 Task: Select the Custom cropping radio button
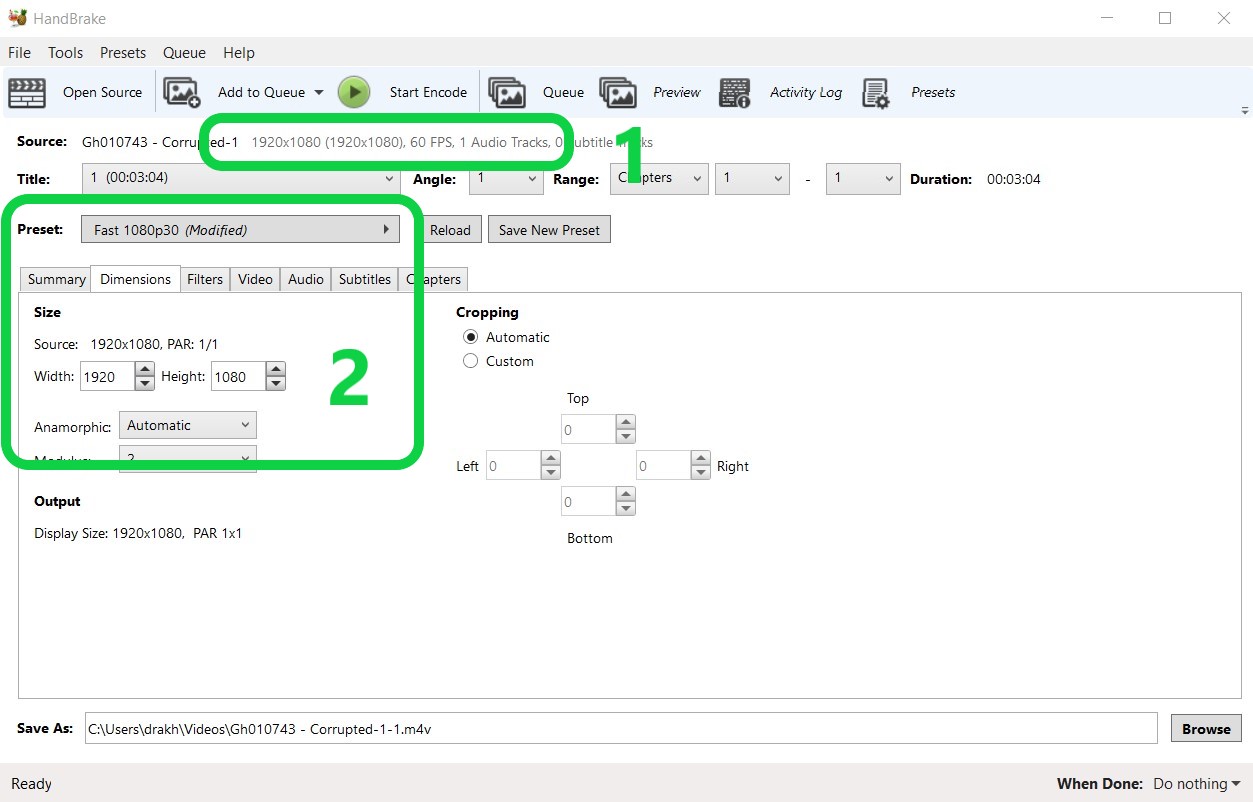pos(471,361)
